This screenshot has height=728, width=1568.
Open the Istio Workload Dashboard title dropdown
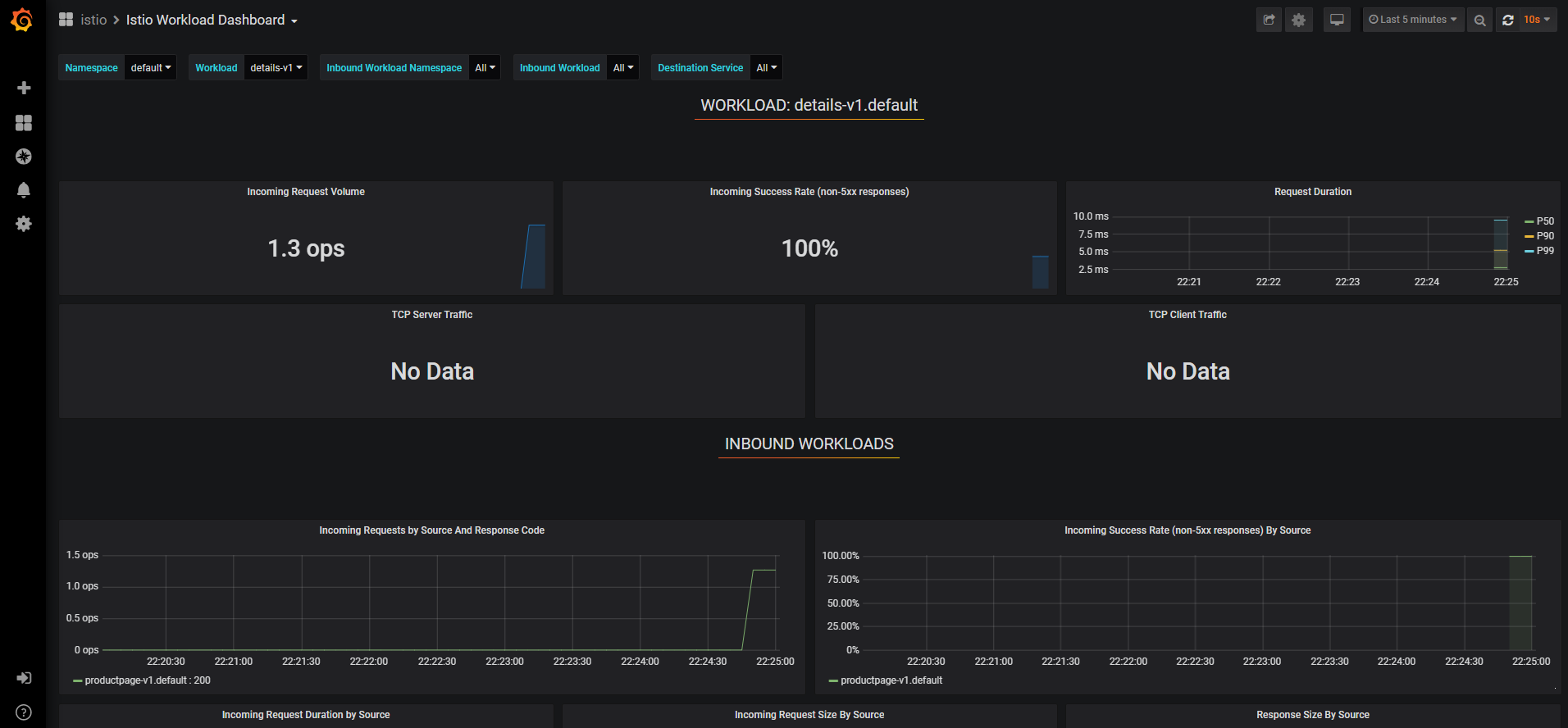(x=212, y=20)
